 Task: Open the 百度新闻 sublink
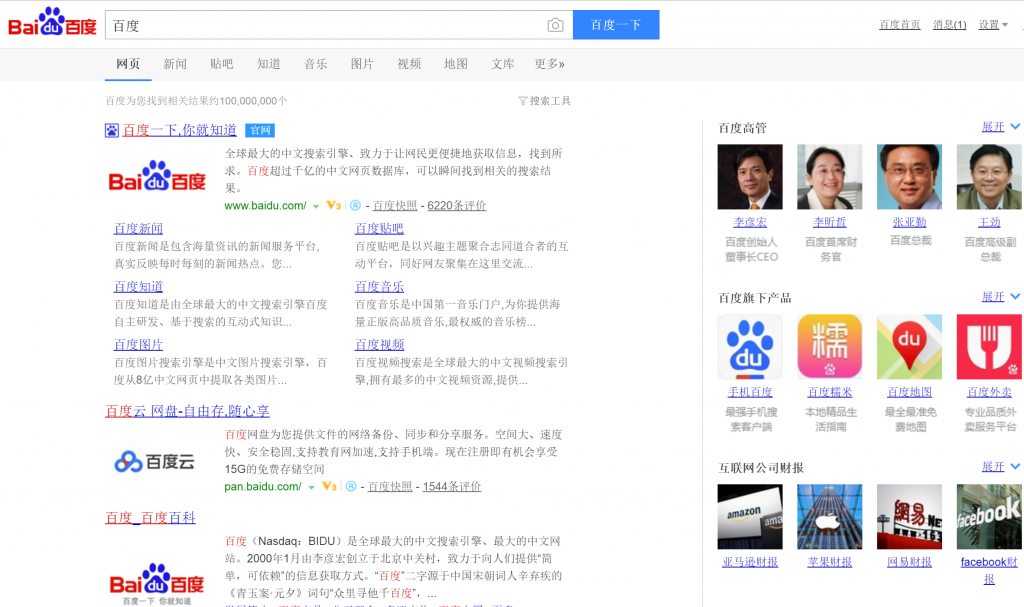pos(138,229)
